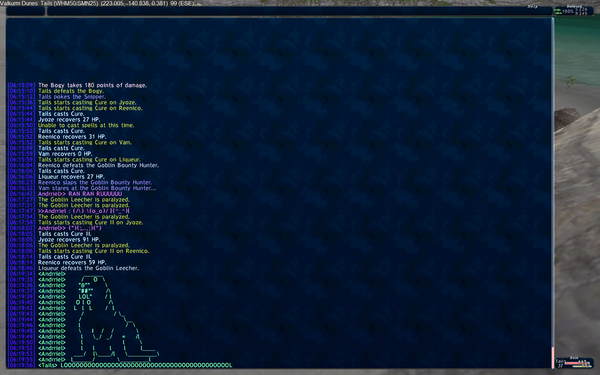Click the Valkurm Dunes title text
The height and width of the screenshot is (375, 600).
pyautogui.click(x=19, y=3)
